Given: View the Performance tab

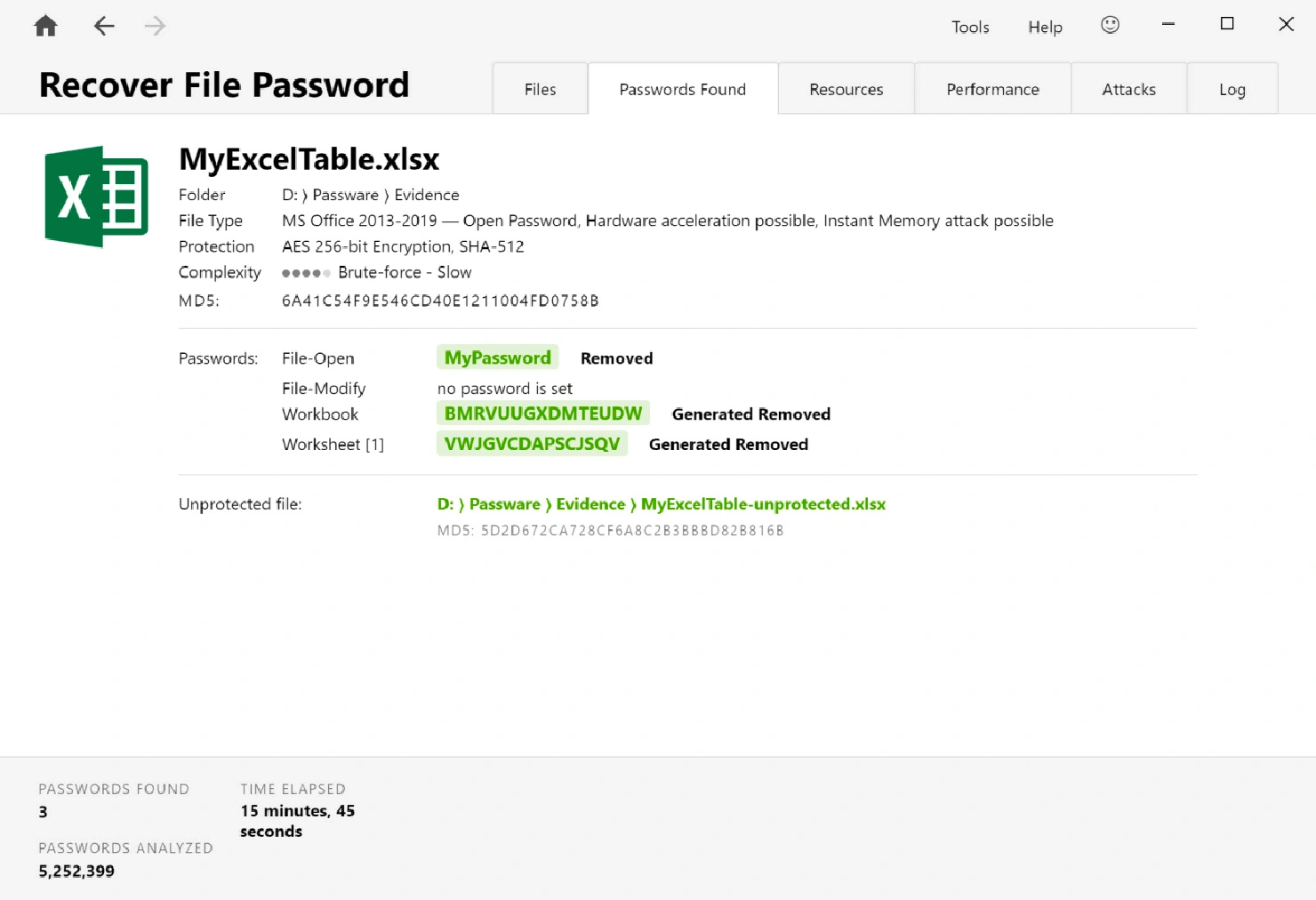Looking at the screenshot, I should pos(992,89).
